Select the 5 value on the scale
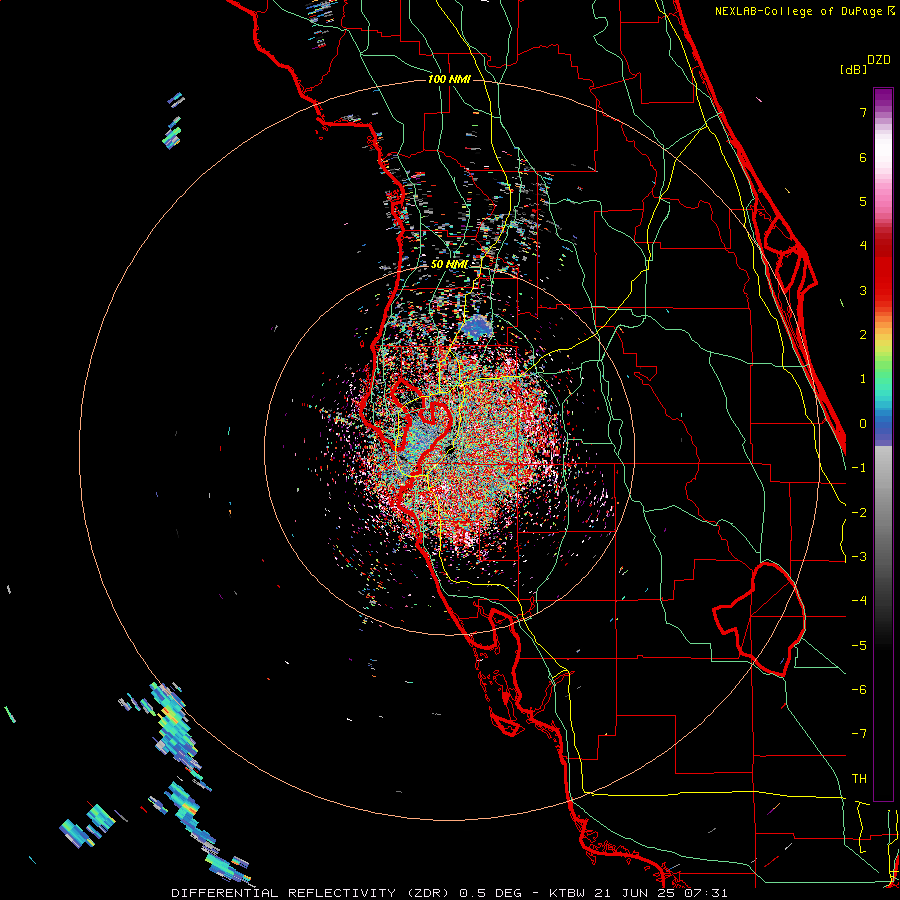 pos(863,201)
